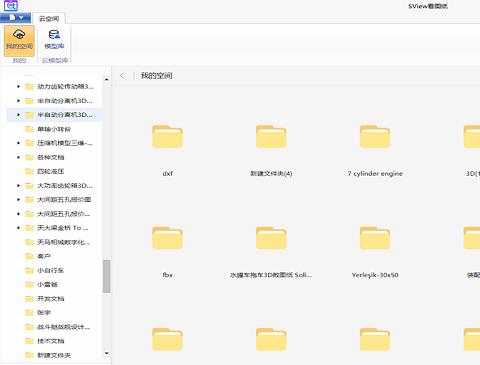480x365 pixels.
Task: Click the 我的空间 breadcrumb label
Action: [156, 76]
